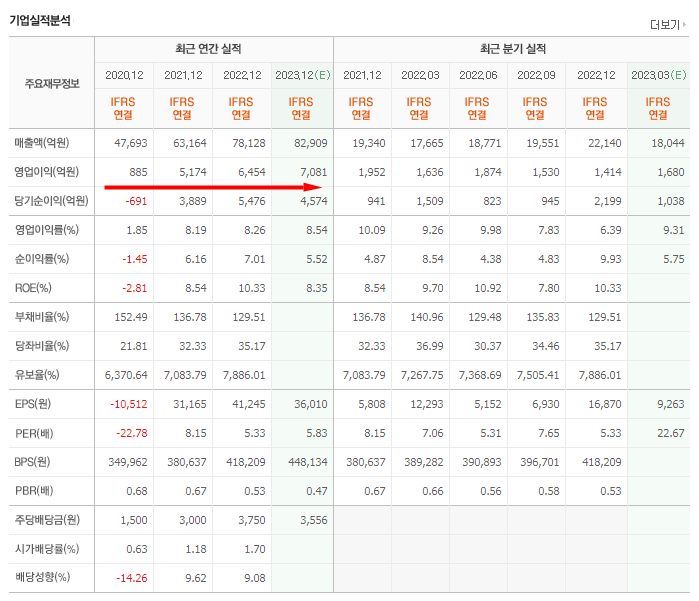Click the operating profit value 5,174
The width and height of the screenshot is (699, 601).
193,172
